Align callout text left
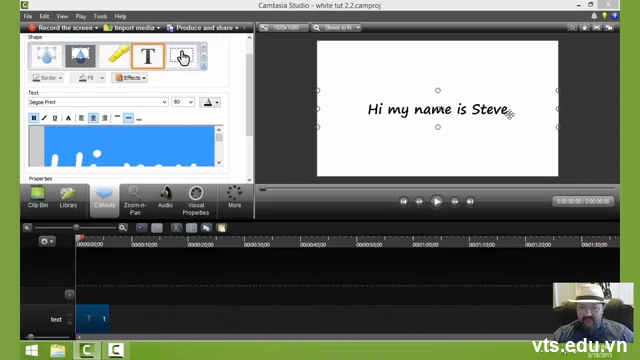 [82, 118]
